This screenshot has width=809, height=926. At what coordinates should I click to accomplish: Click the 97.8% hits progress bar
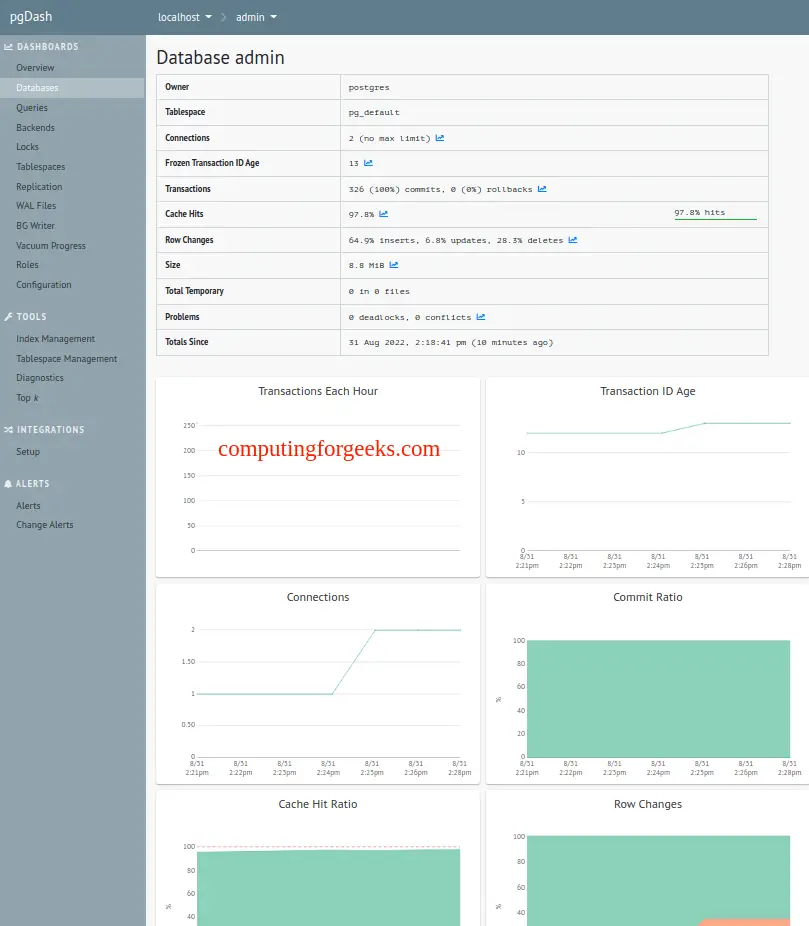(715, 214)
